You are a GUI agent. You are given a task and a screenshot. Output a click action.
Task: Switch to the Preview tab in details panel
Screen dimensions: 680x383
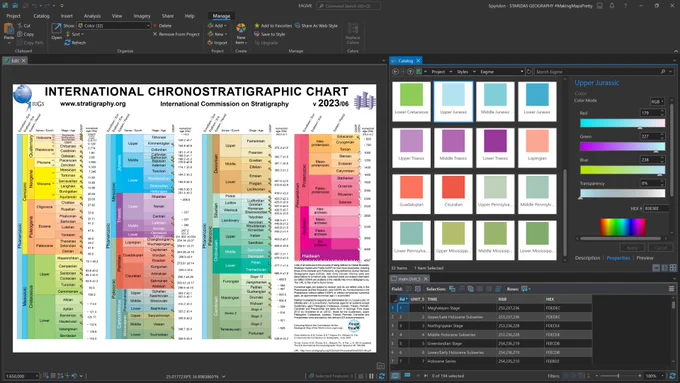pos(645,258)
